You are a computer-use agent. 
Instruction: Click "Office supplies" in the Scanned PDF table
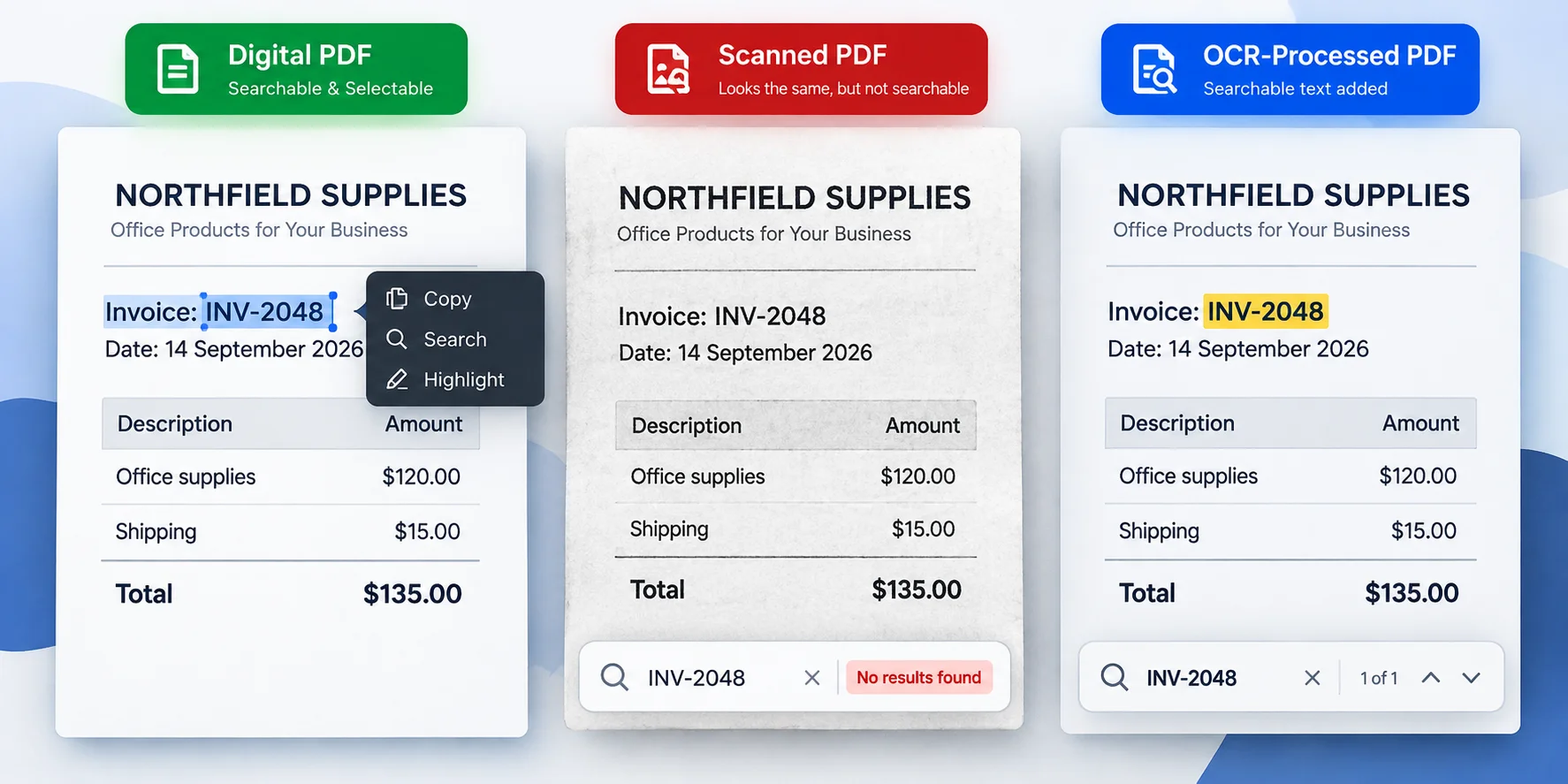click(697, 476)
